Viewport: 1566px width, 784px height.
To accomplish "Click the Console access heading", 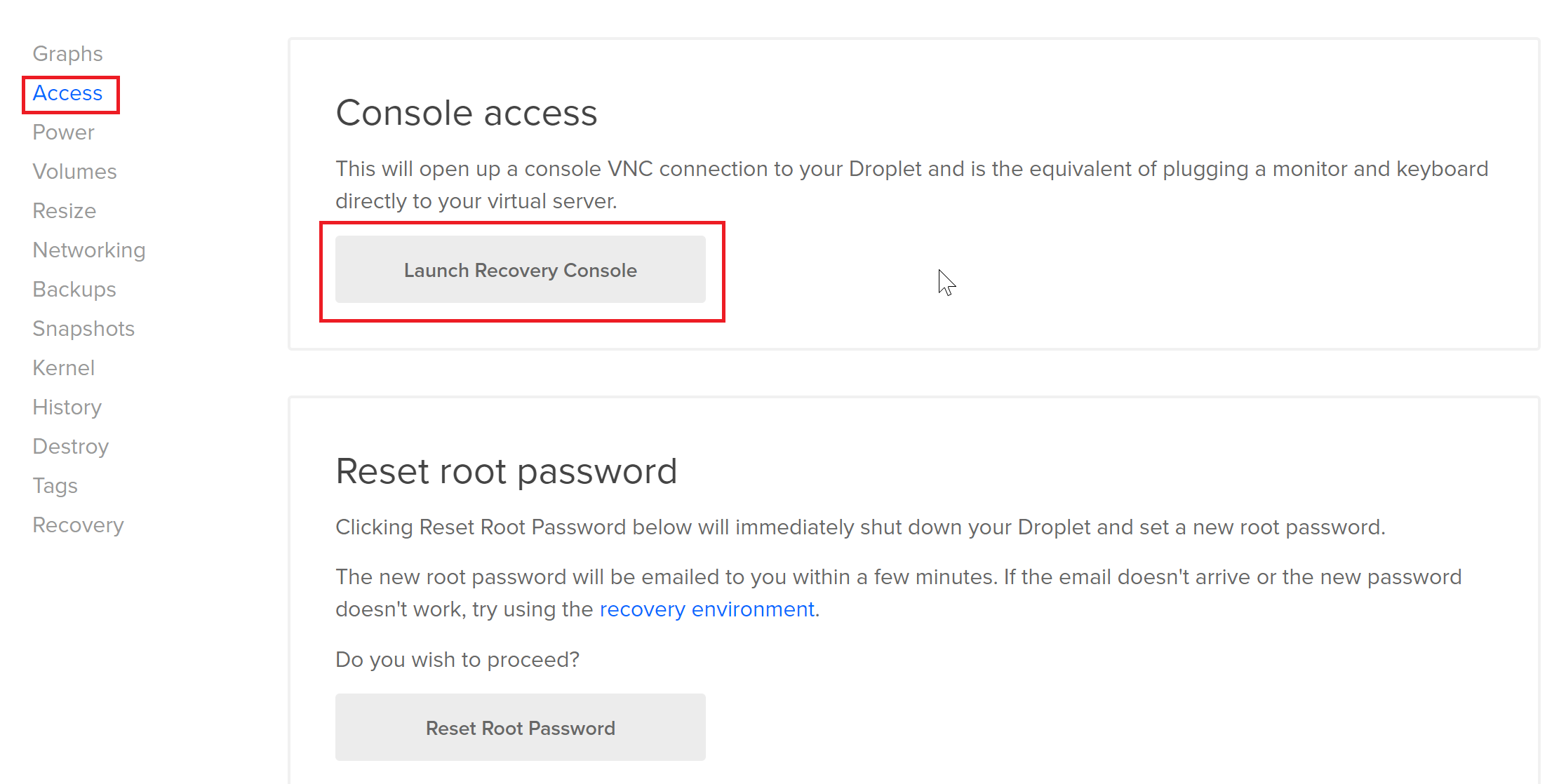I will tap(466, 113).
